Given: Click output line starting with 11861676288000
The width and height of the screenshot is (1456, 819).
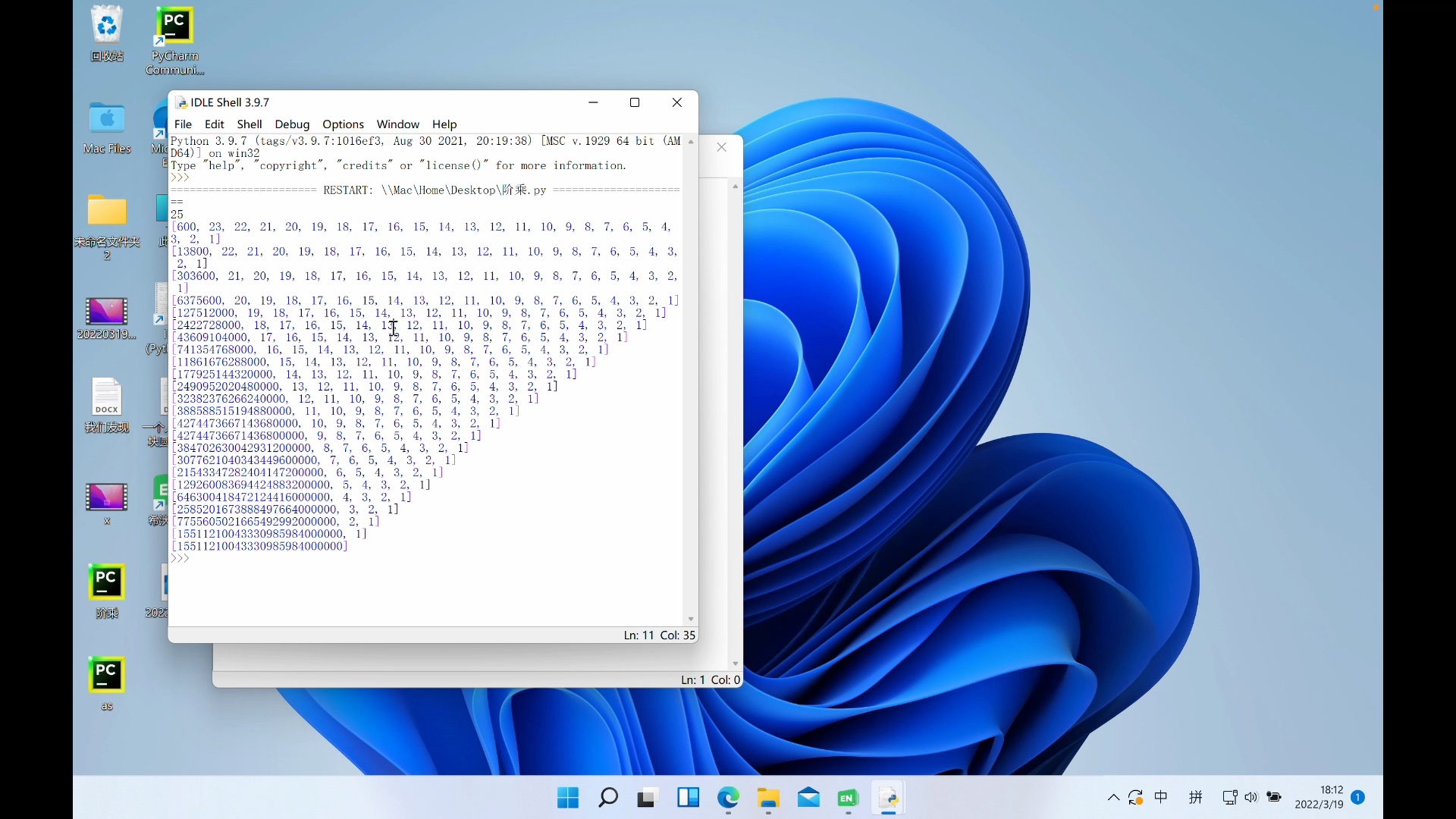Looking at the screenshot, I should (384, 362).
